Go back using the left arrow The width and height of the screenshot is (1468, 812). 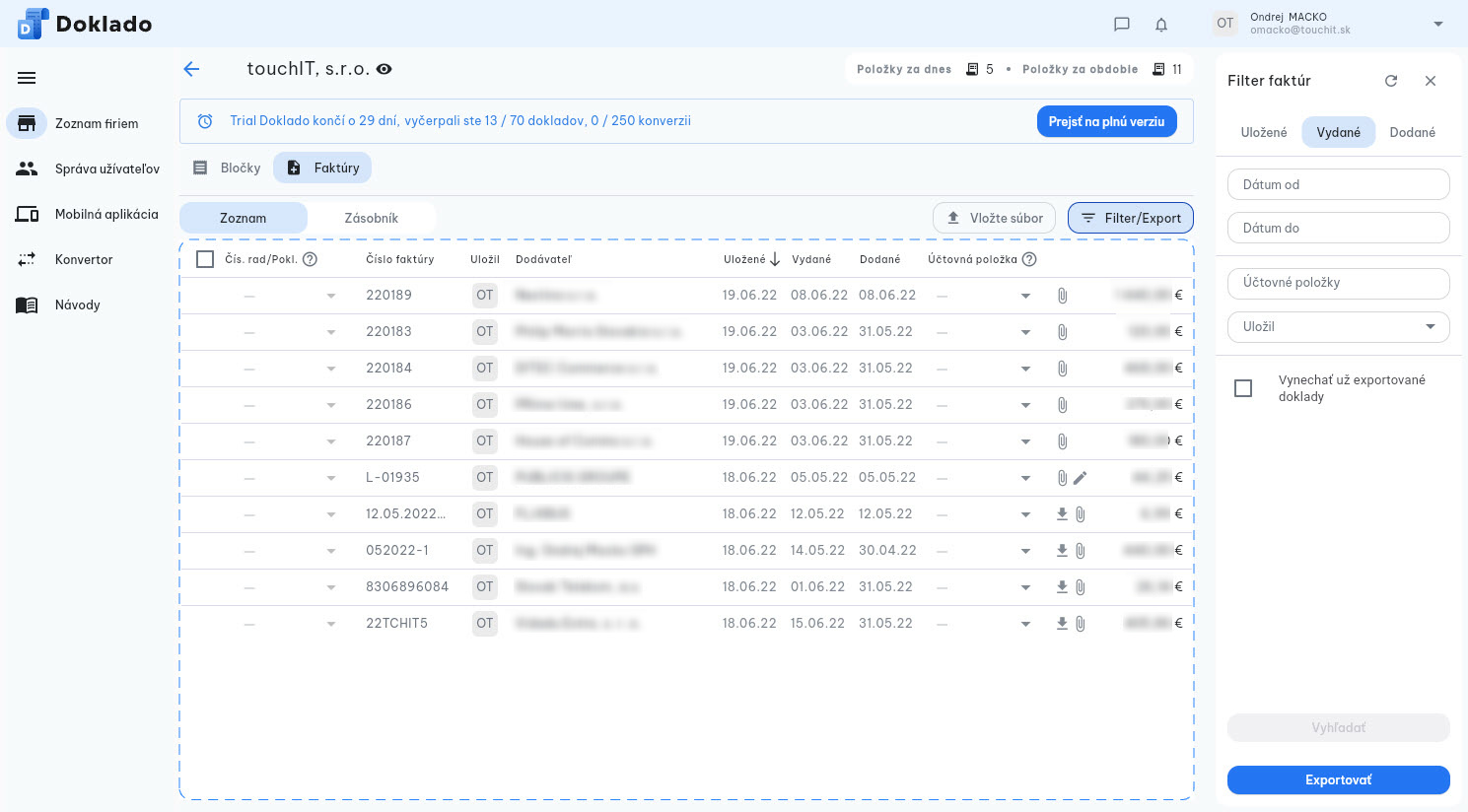click(x=191, y=69)
